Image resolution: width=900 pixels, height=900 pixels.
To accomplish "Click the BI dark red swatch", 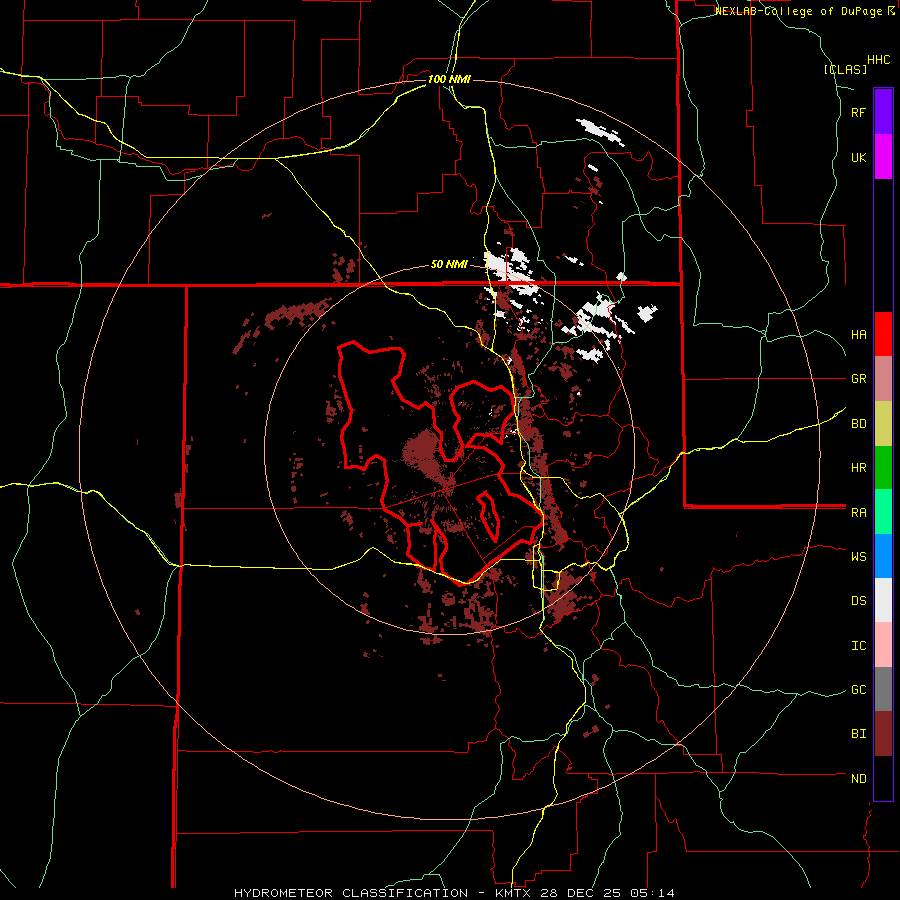I will [883, 734].
